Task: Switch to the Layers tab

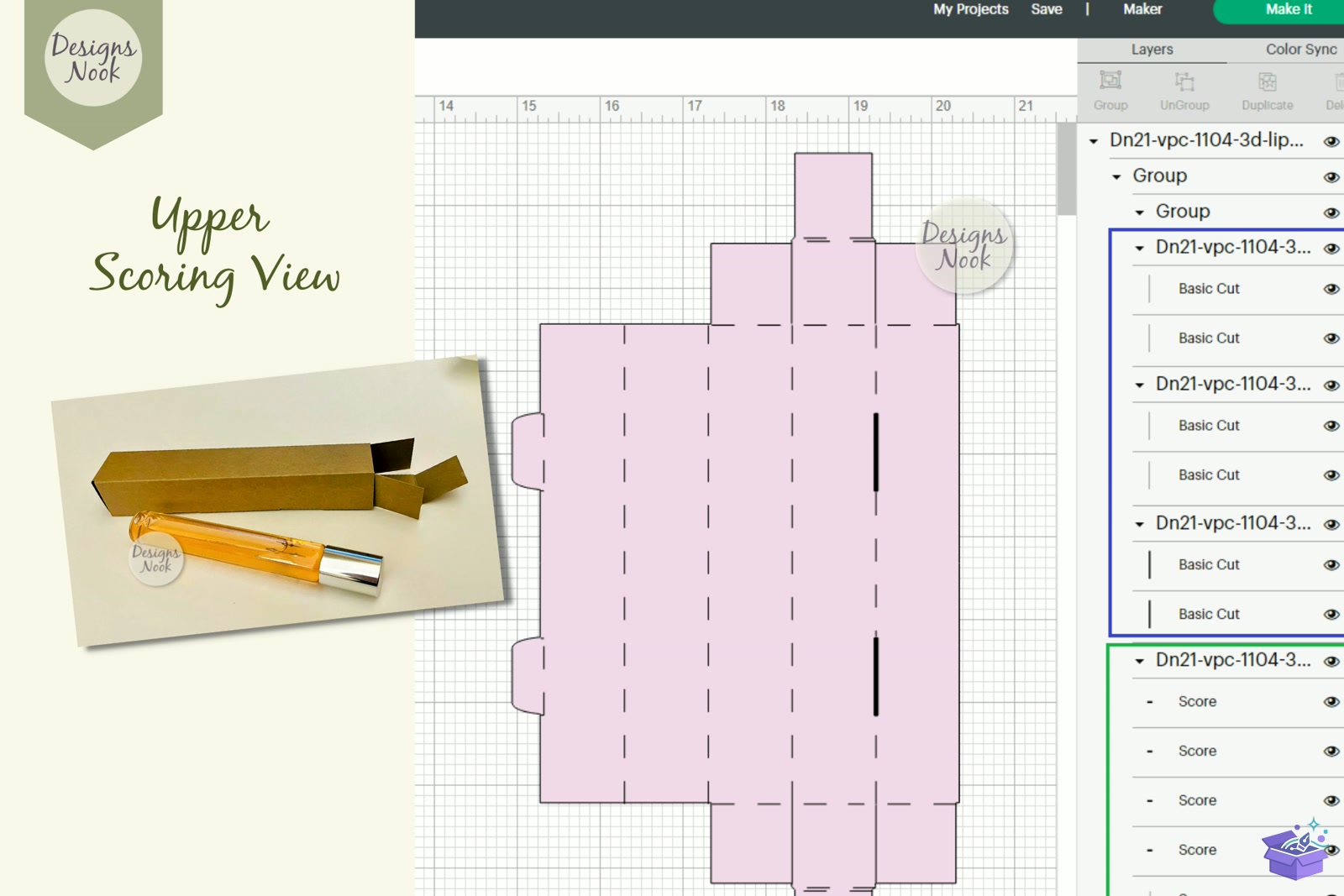Action: (1152, 50)
